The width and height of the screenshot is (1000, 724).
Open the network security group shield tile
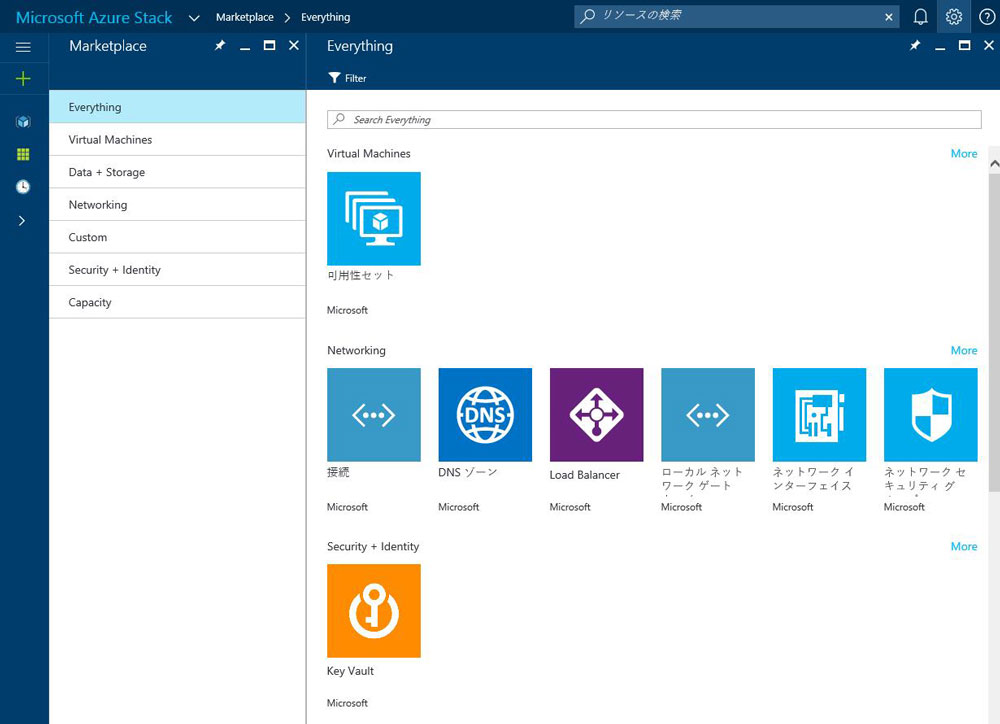point(930,415)
